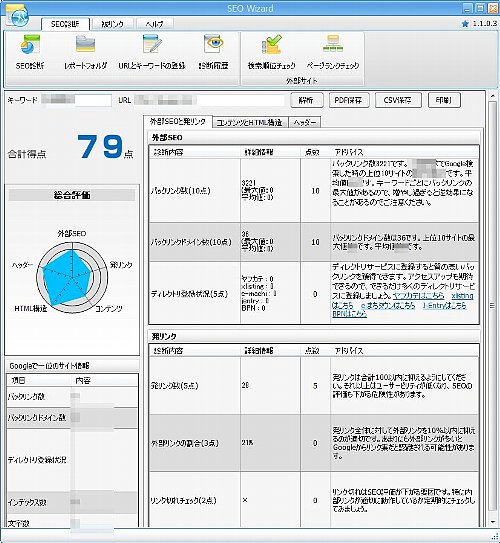Open the e-まちタウンはこちら link
Viewport: 500px width, 543px height.
click(x=387, y=305)
